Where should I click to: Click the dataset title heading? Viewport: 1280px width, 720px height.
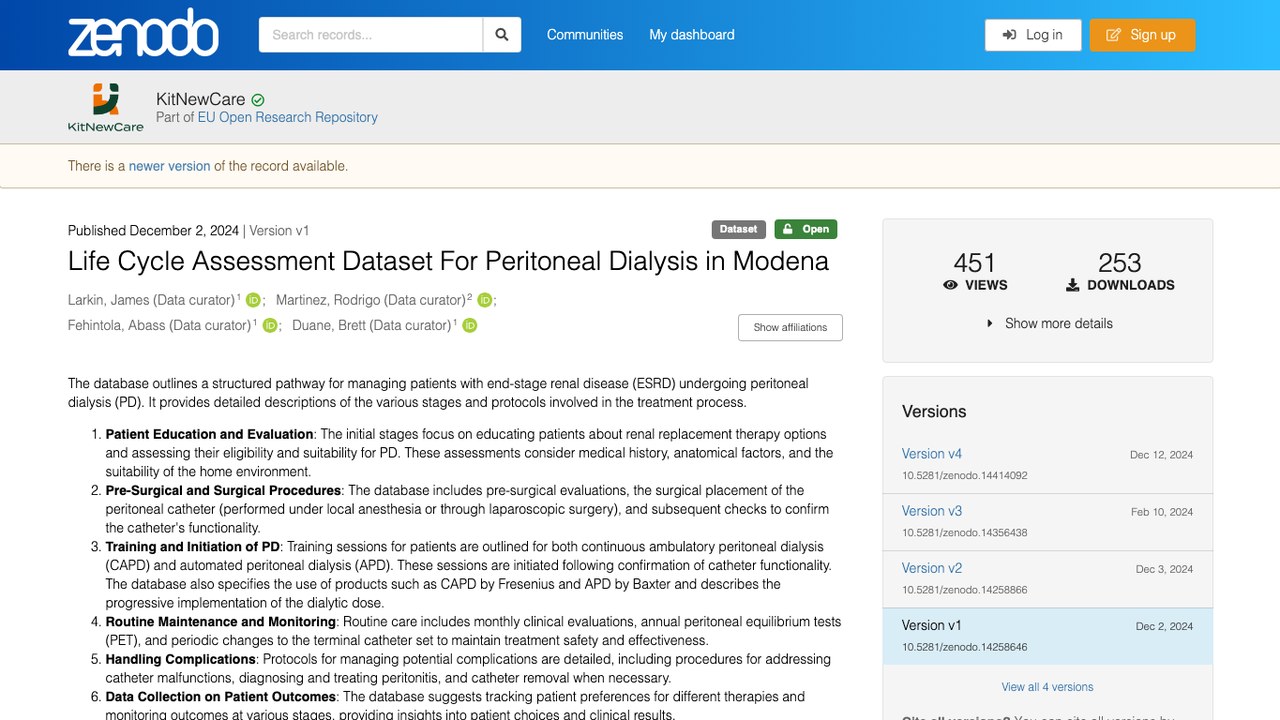tap(448, 262)
